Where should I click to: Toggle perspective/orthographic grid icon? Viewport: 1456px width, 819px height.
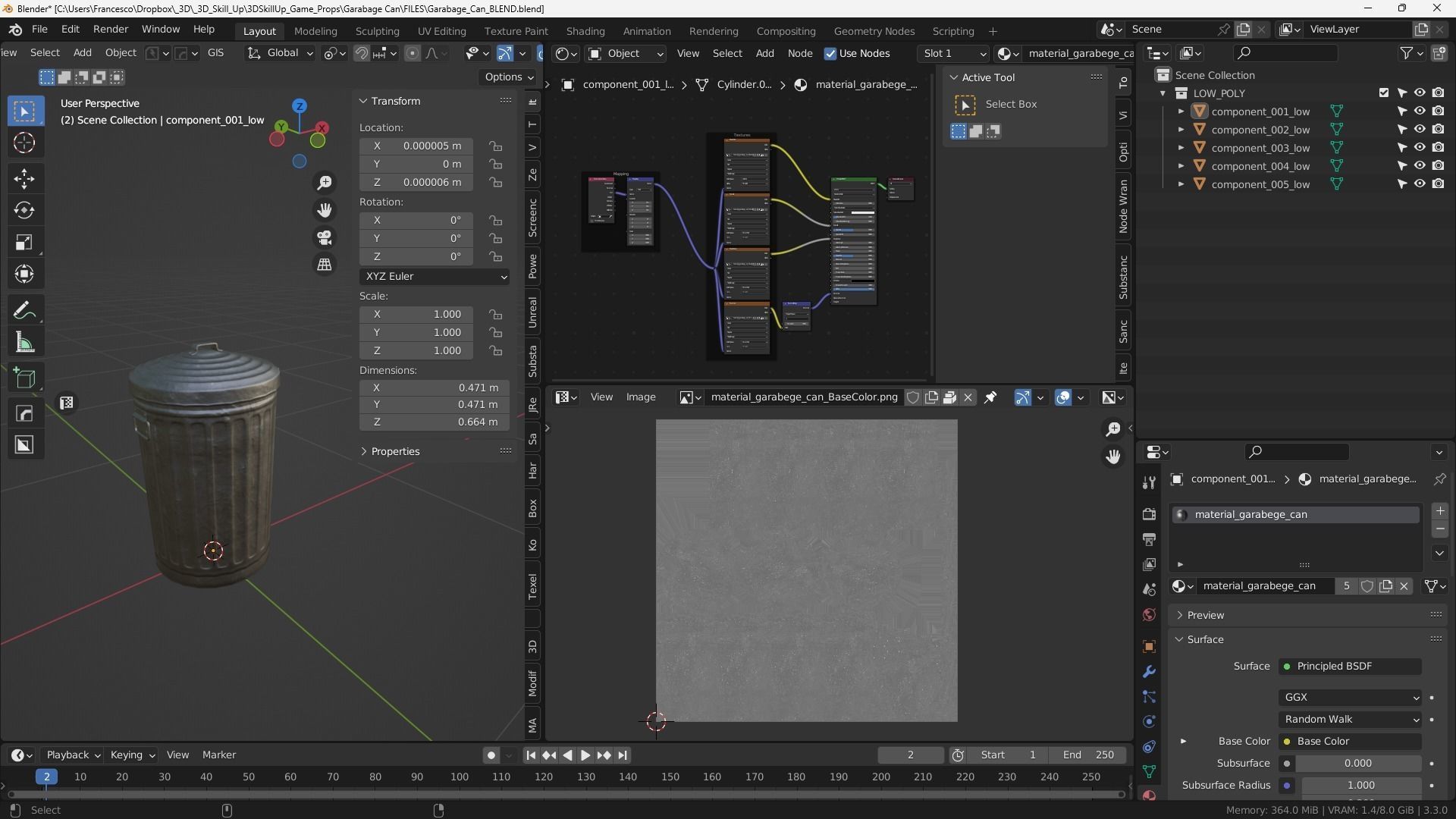[x=325, y=264]
